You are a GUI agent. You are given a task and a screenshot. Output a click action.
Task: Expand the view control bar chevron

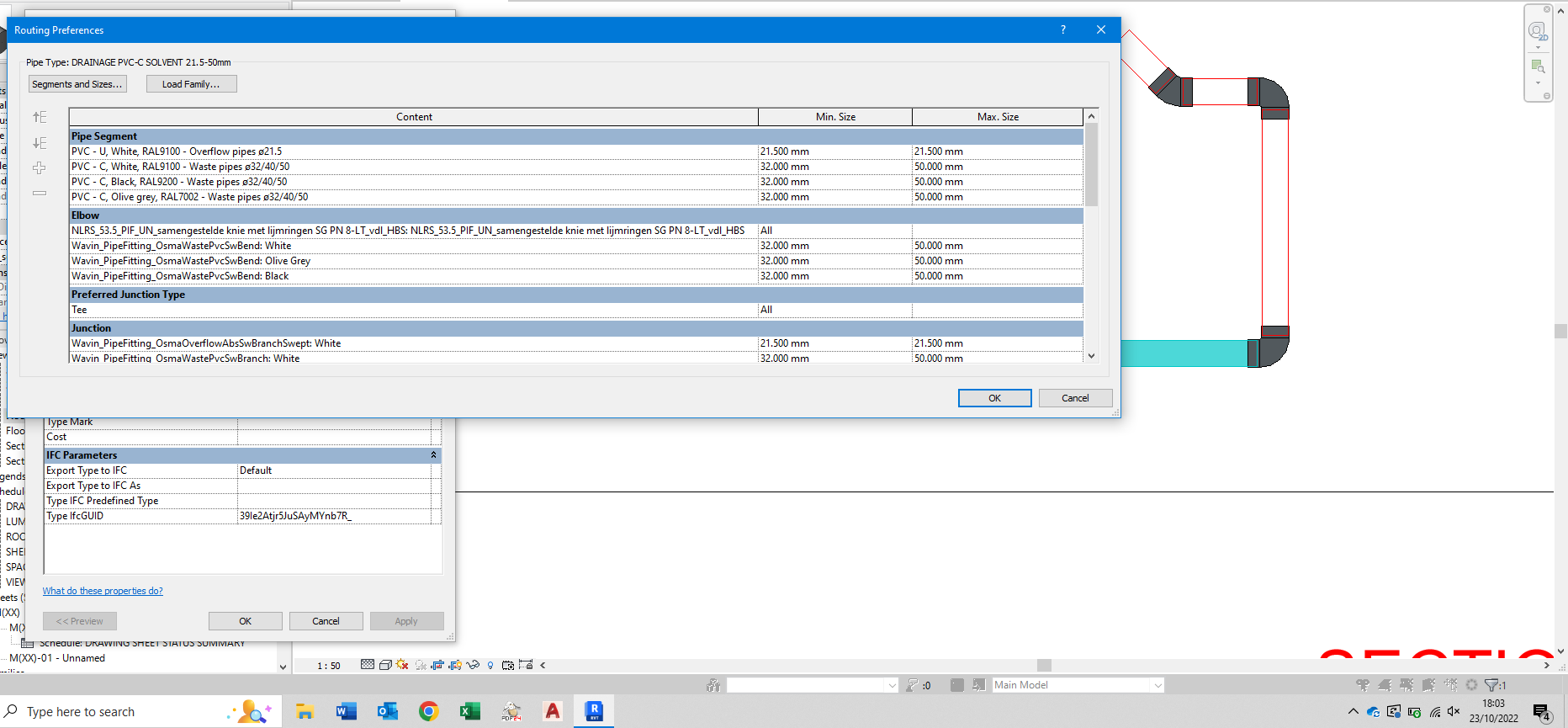(543, 665)
